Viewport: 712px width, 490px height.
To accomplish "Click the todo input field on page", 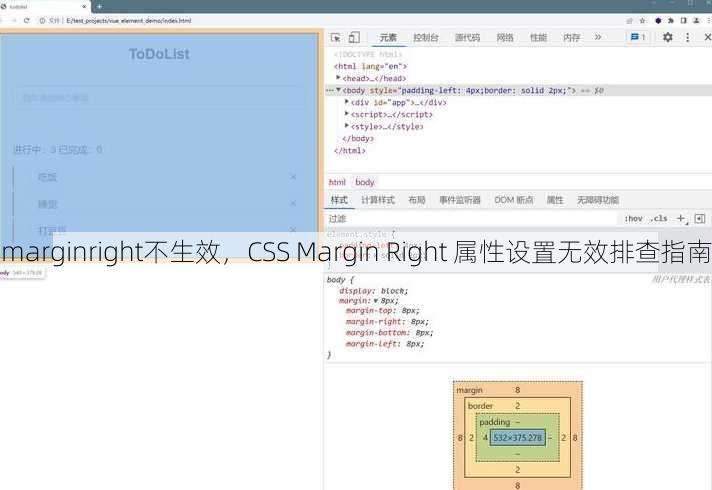I will [x=160, y=97].
